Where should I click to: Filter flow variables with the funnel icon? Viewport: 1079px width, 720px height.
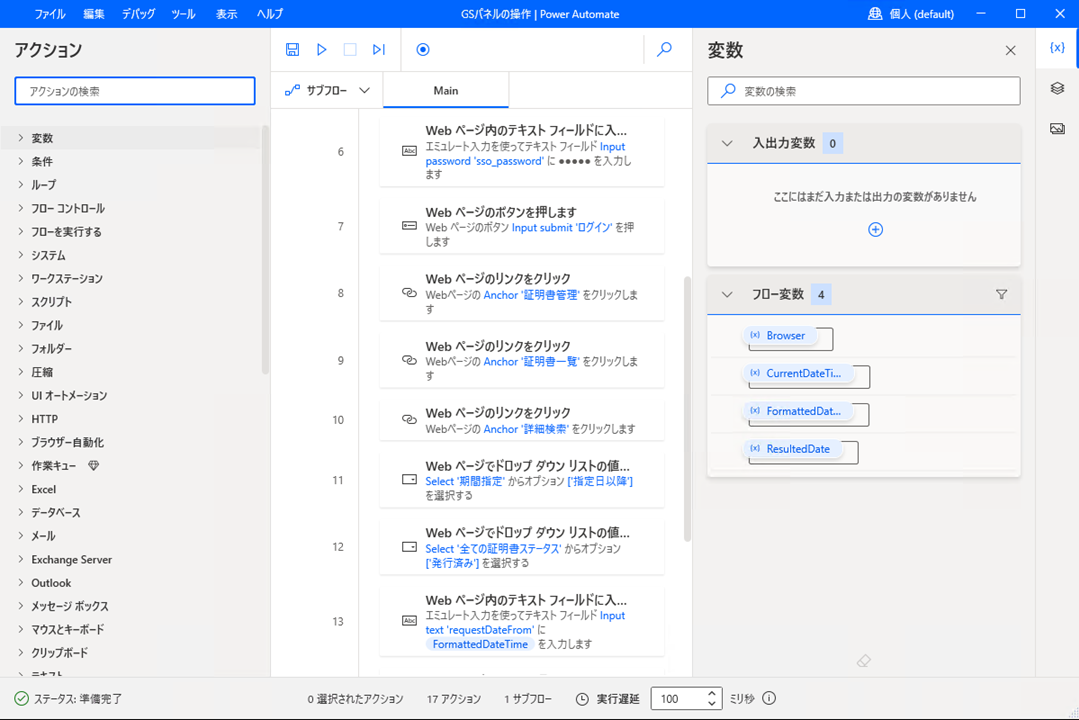1001,294
